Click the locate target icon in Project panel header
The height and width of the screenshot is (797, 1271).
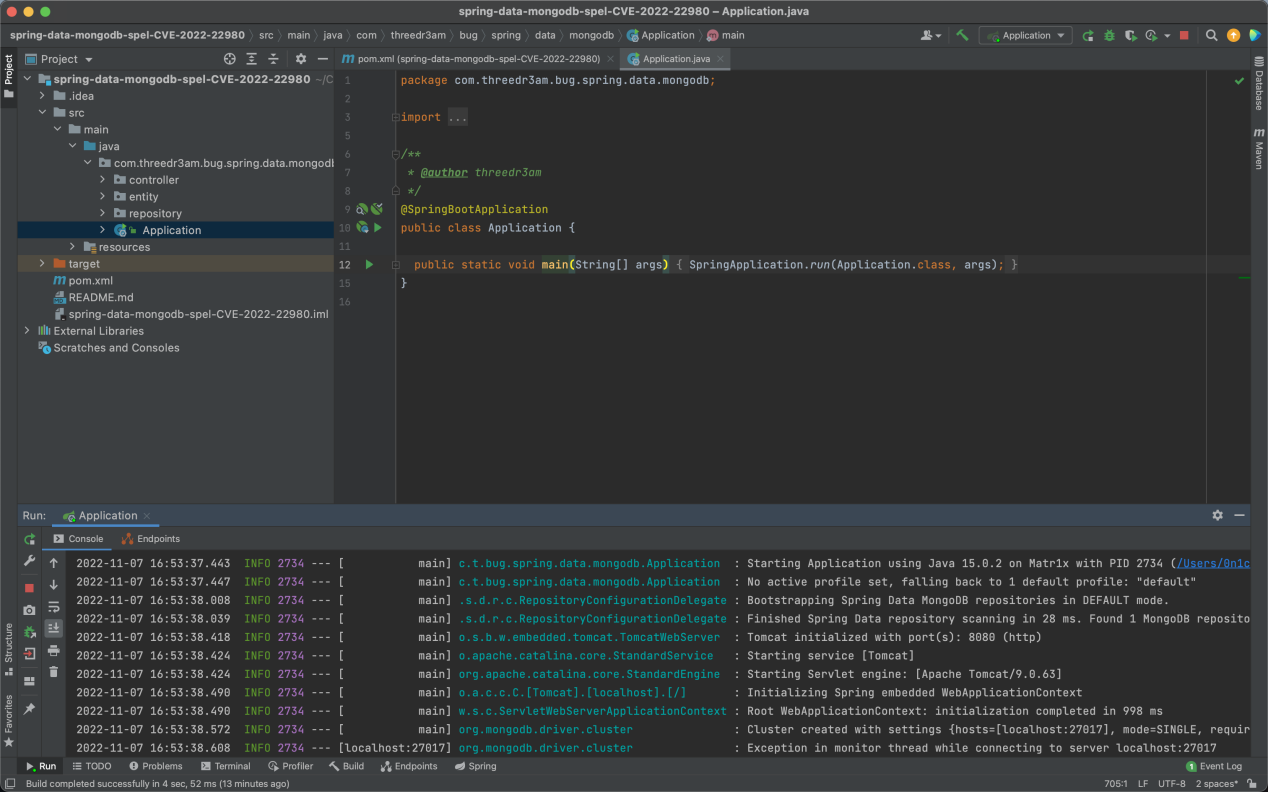230,59
